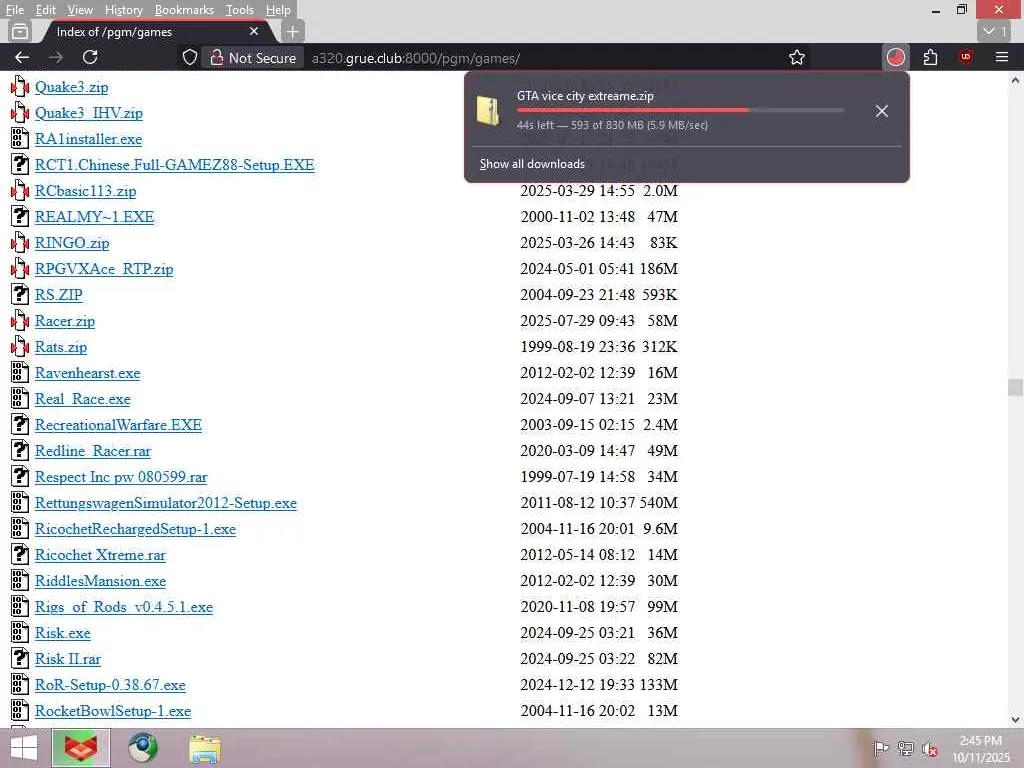
Task: Click the binary icon beside RocketBowlSetup-1.exe
Action: [x=20, y=711]
